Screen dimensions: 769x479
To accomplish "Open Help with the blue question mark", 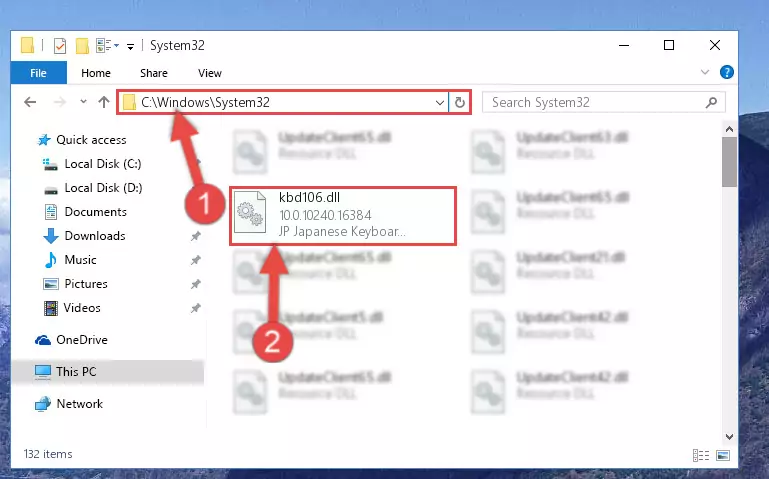I will (726, 72).
